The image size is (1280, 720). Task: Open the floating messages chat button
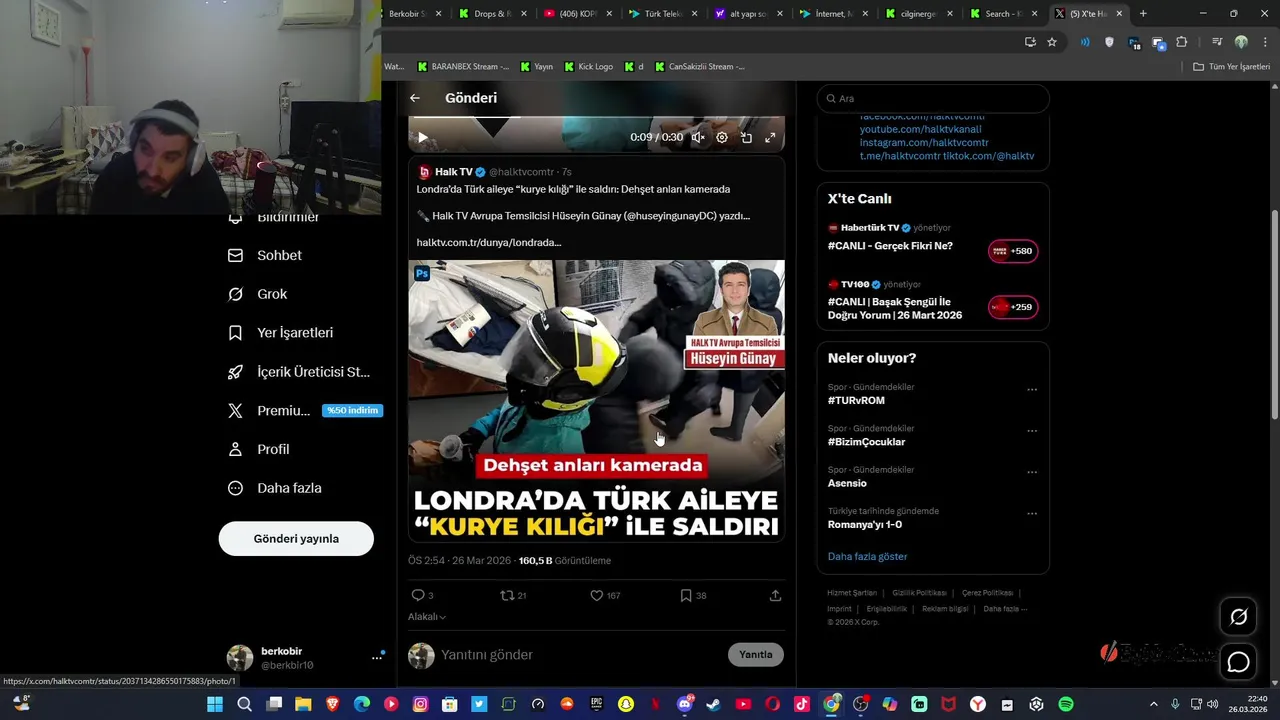1238,662
